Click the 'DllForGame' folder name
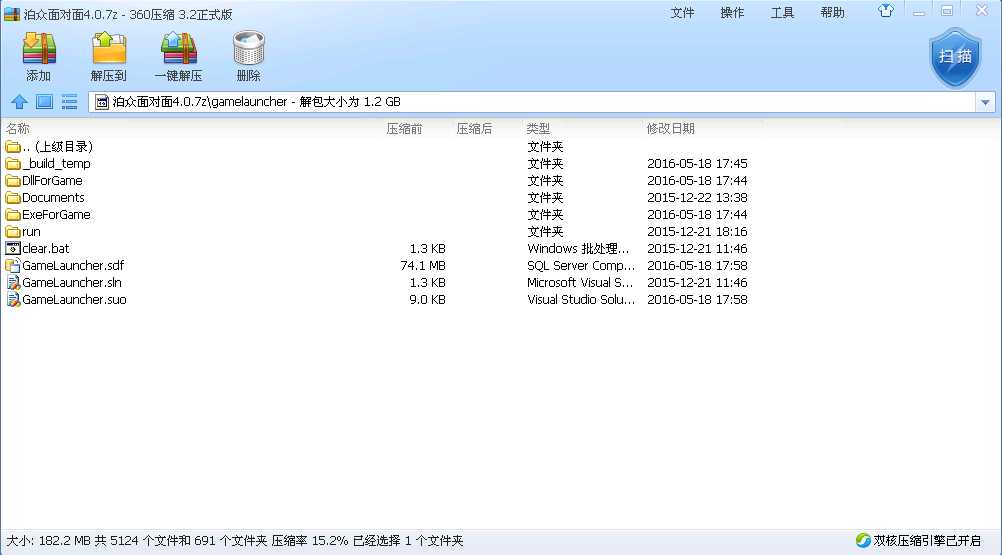Viewport: 1002px width, 555px height. [52, 181]
